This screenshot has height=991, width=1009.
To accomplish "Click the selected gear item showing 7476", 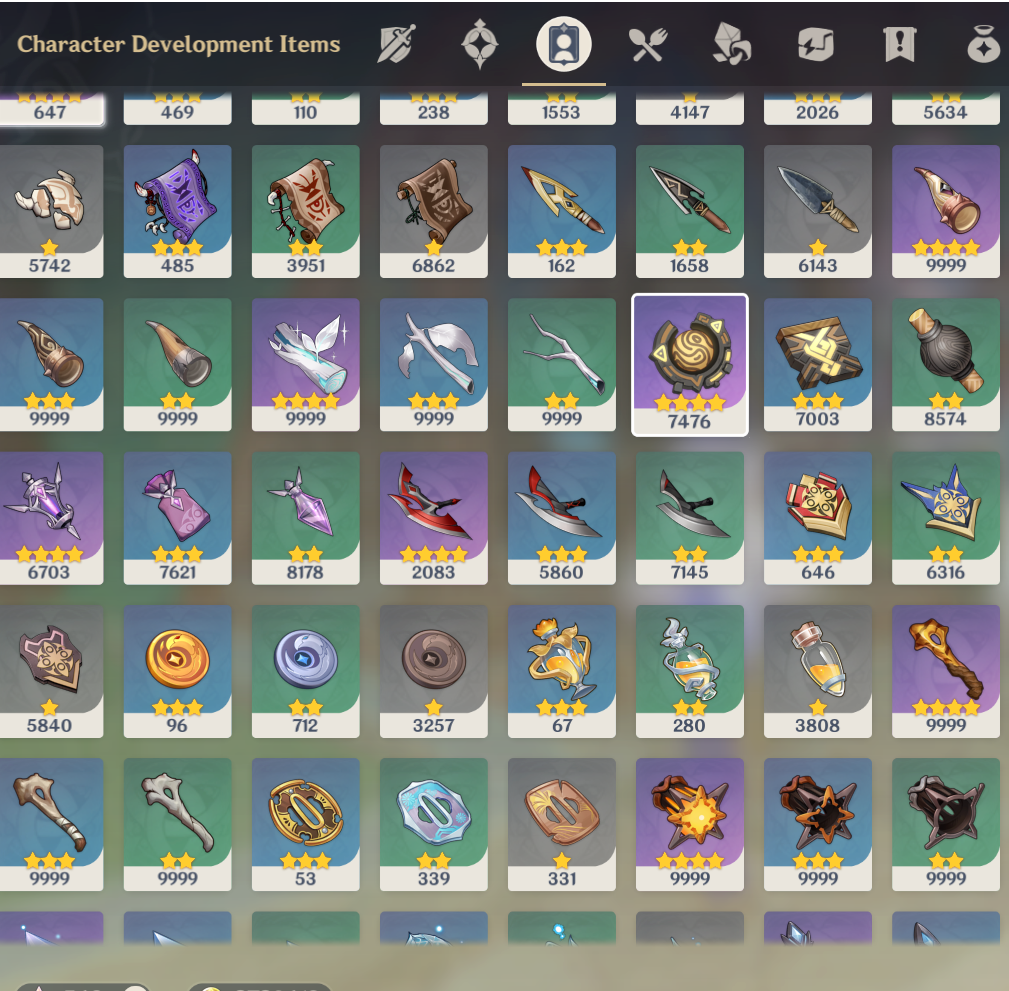I will click(x=690, y=365).
